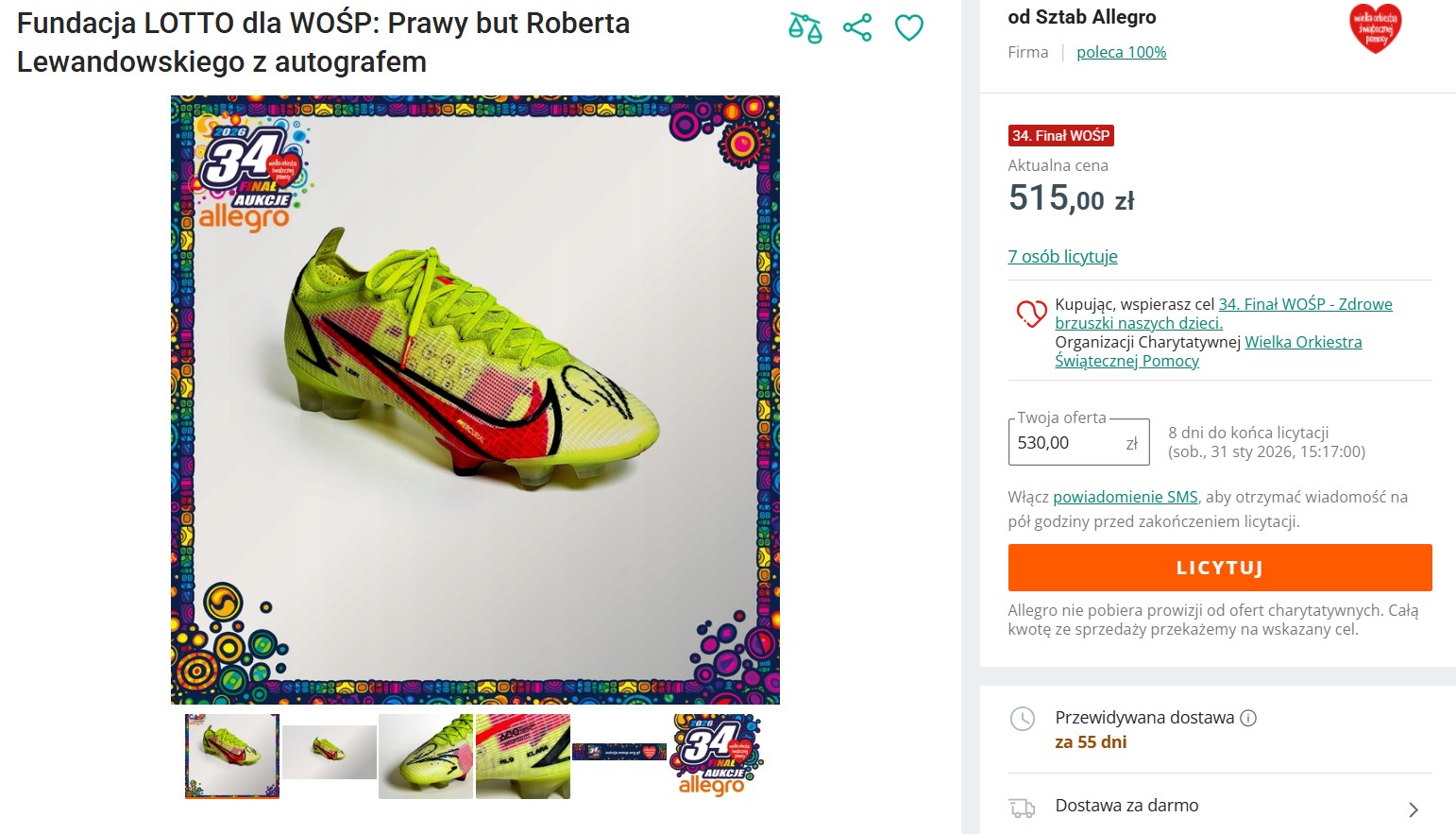
Task: Click the delivery truck icon
Action: pyautogui.click(x=1023, y=808)
